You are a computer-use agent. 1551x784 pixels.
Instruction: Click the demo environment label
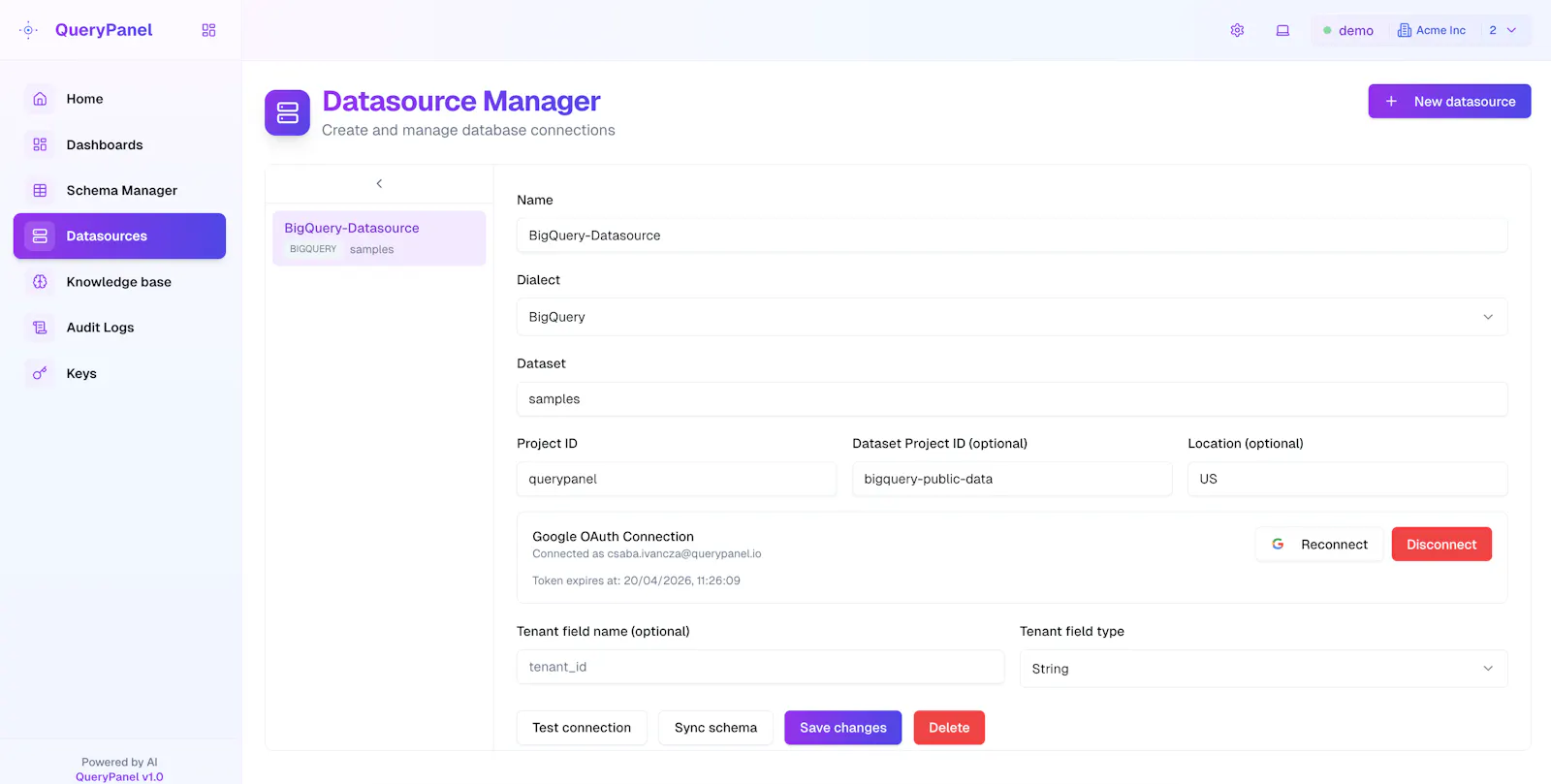click(1356, 30)
